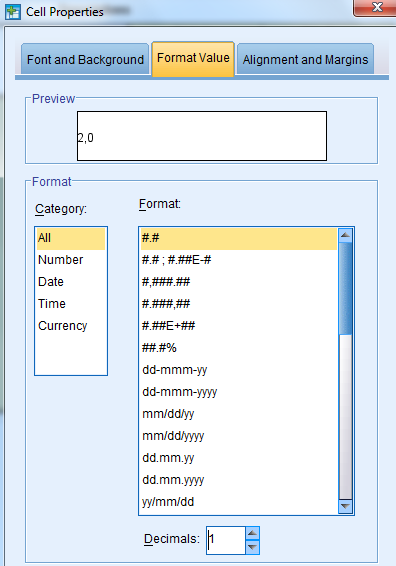
Task: Select the Format Value tab
Action: pos(193,58)
